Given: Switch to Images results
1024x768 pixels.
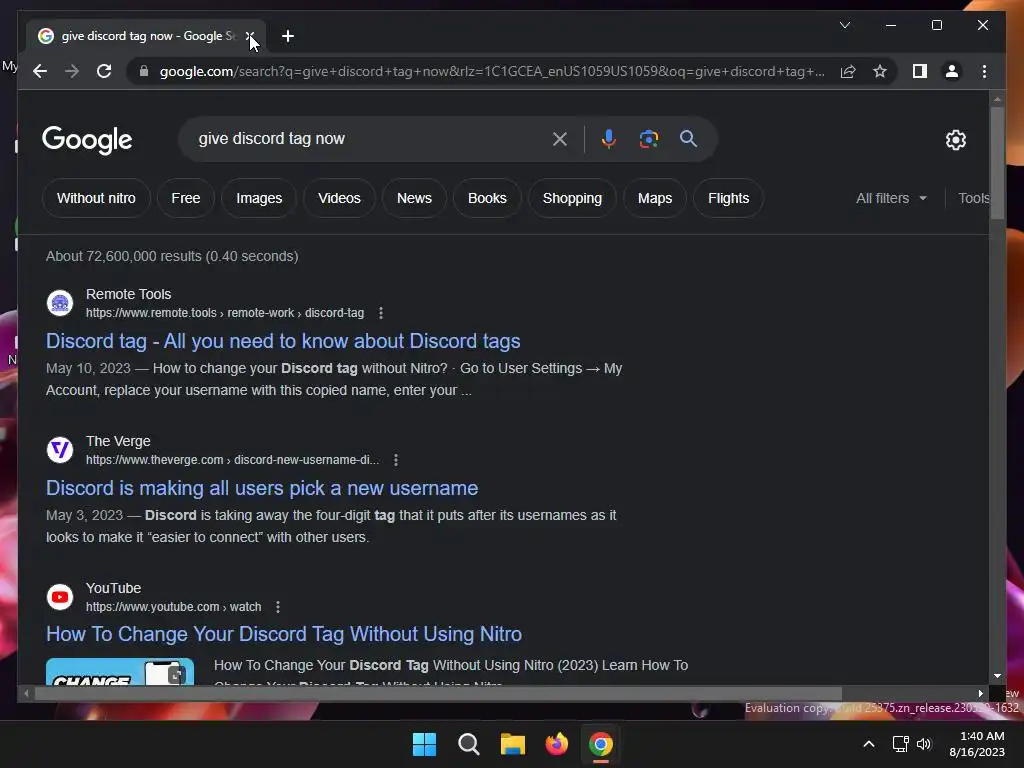Looking at the screenshot, I should (x=259, y=198).
